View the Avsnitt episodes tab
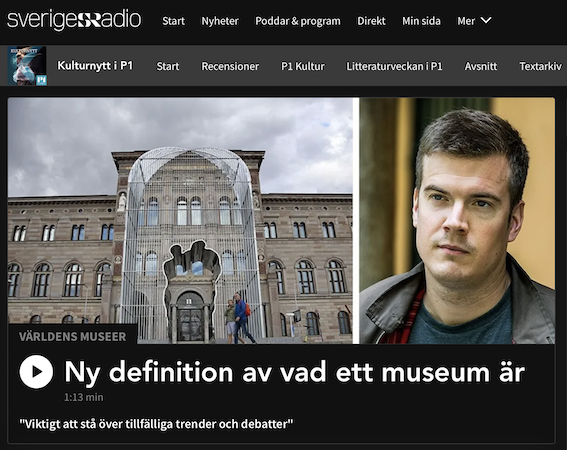567x450 pixels. point(481,66)
